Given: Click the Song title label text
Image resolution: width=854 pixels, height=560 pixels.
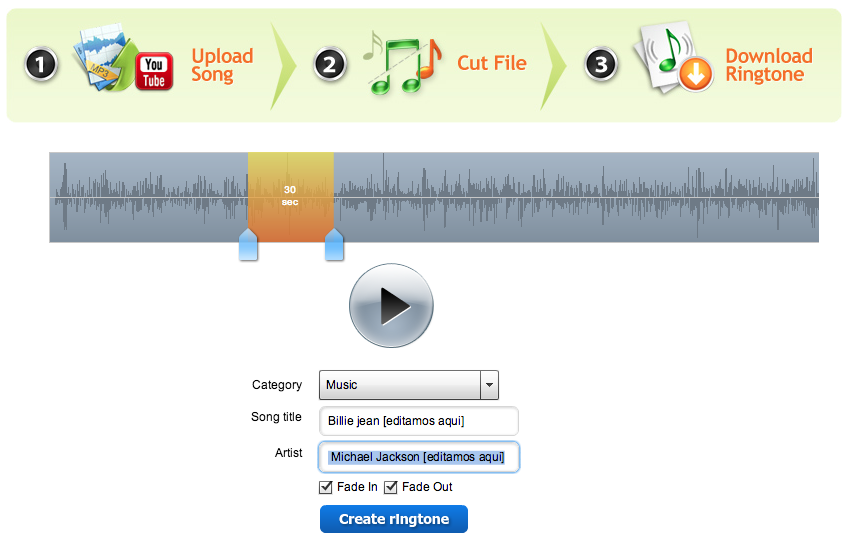Looking at the screenshot, I should point(276,417).
